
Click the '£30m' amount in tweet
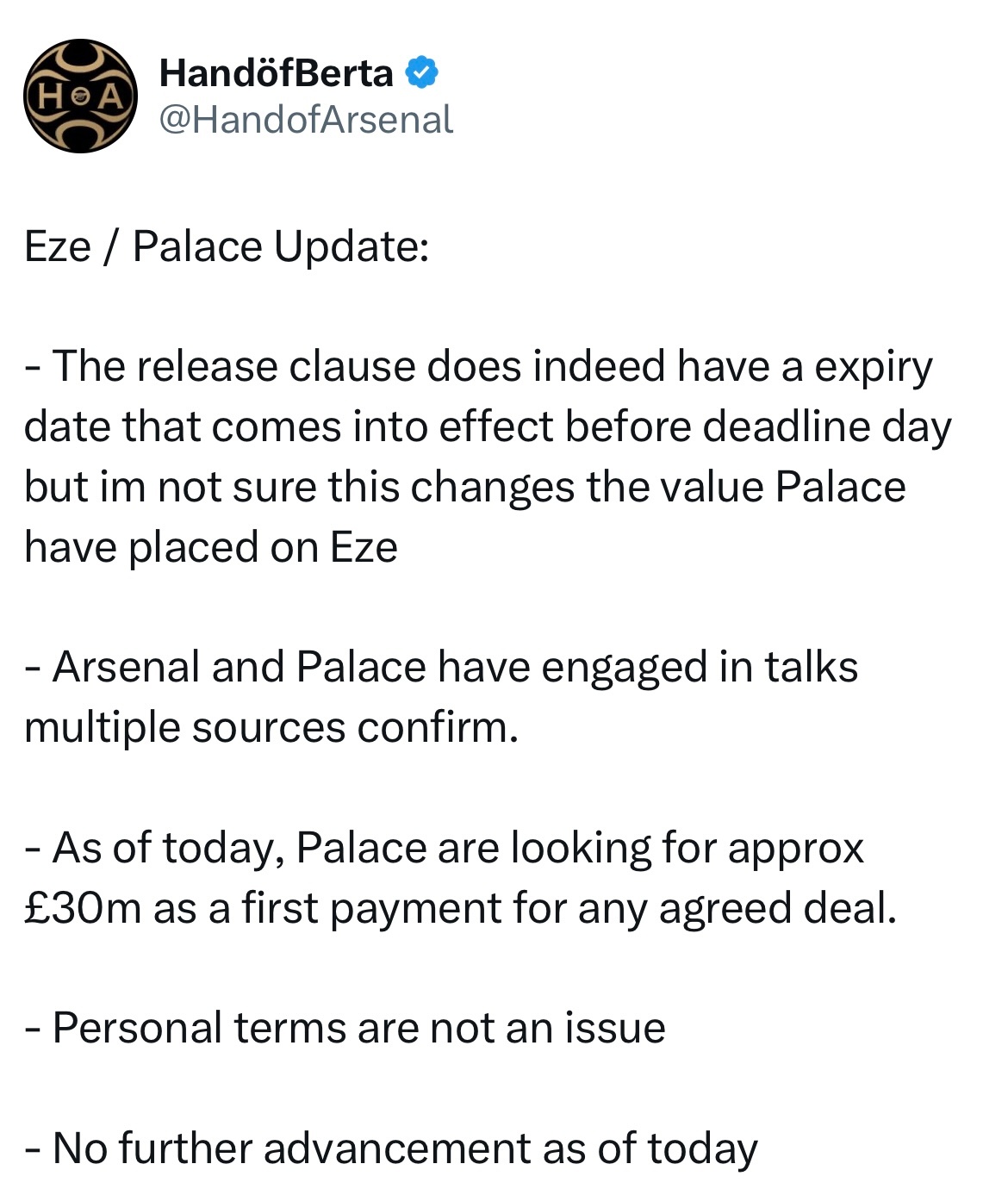click(83, 908)
